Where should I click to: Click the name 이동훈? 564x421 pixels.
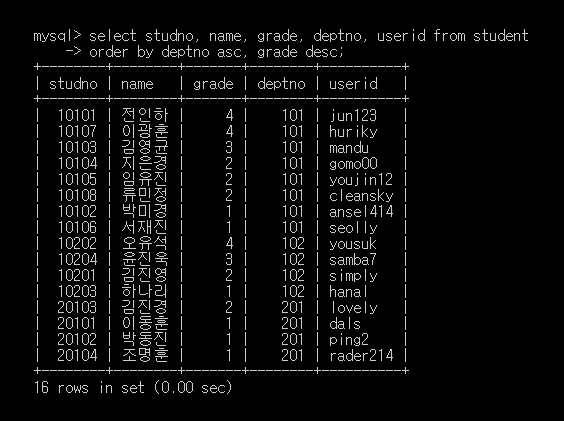click(x=145, y=323)
